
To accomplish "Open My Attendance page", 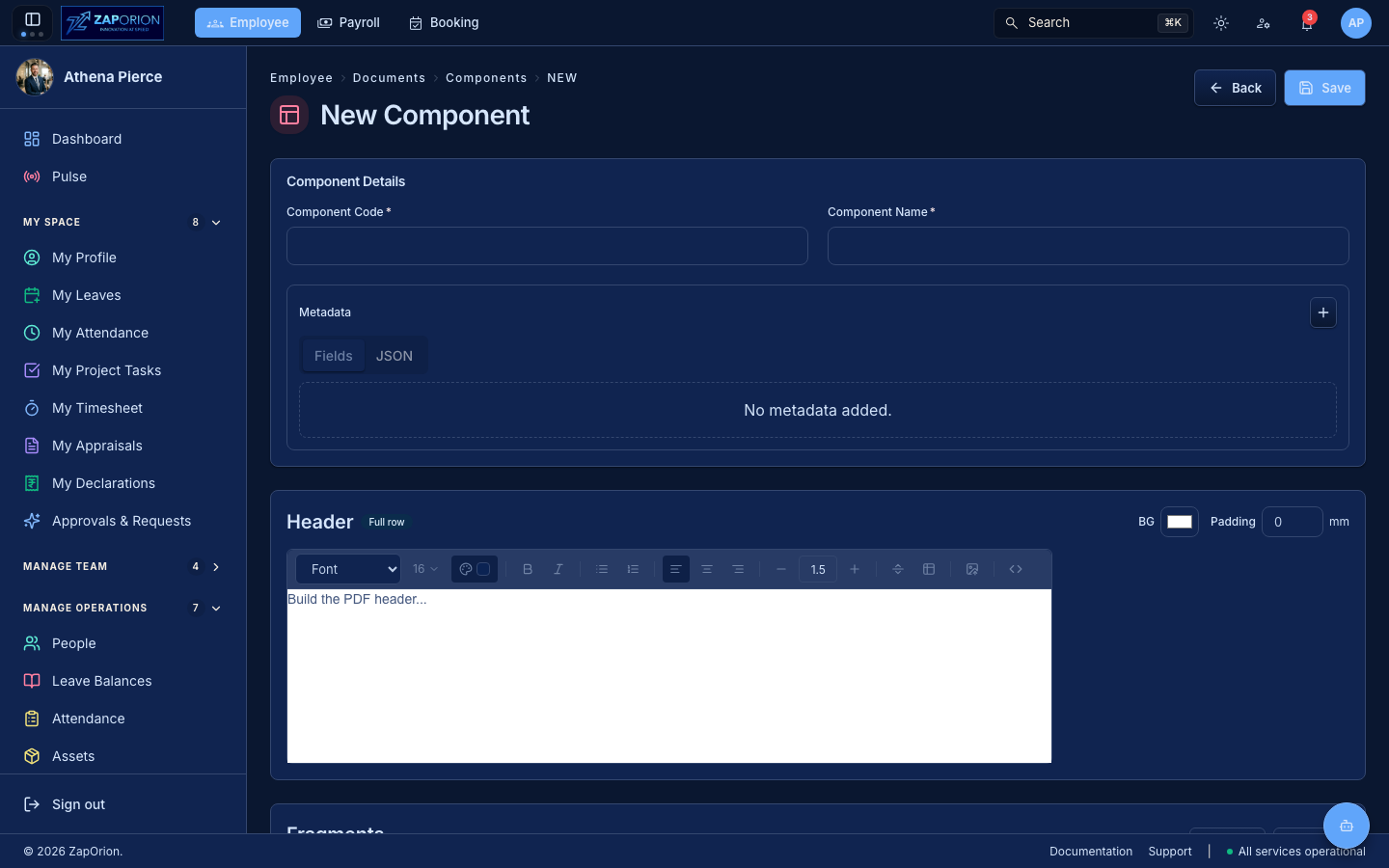I will click(x=123, y=333).
